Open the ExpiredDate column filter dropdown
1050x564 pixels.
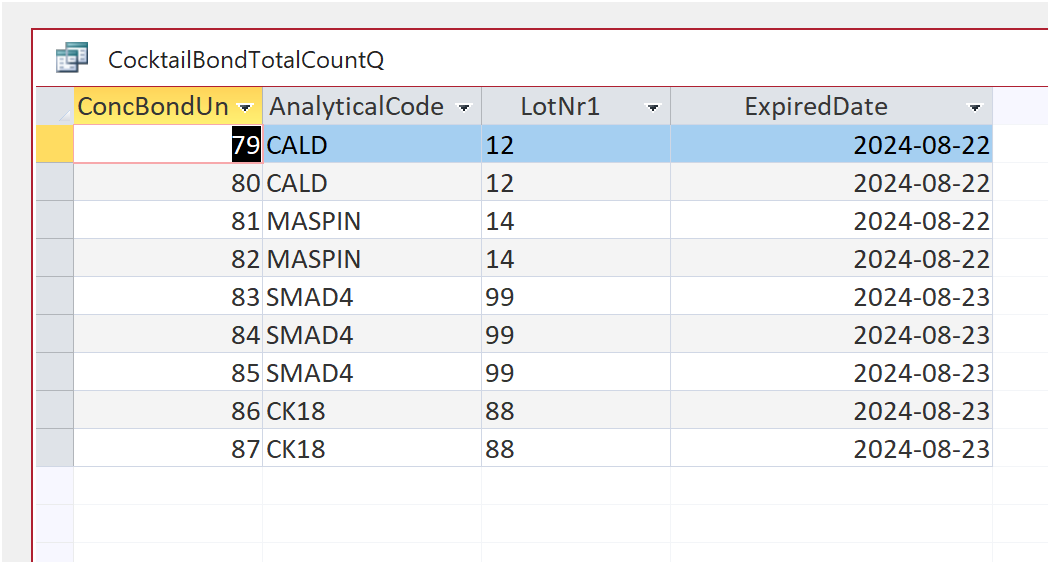pyautogui.click(x=975, y=107)
